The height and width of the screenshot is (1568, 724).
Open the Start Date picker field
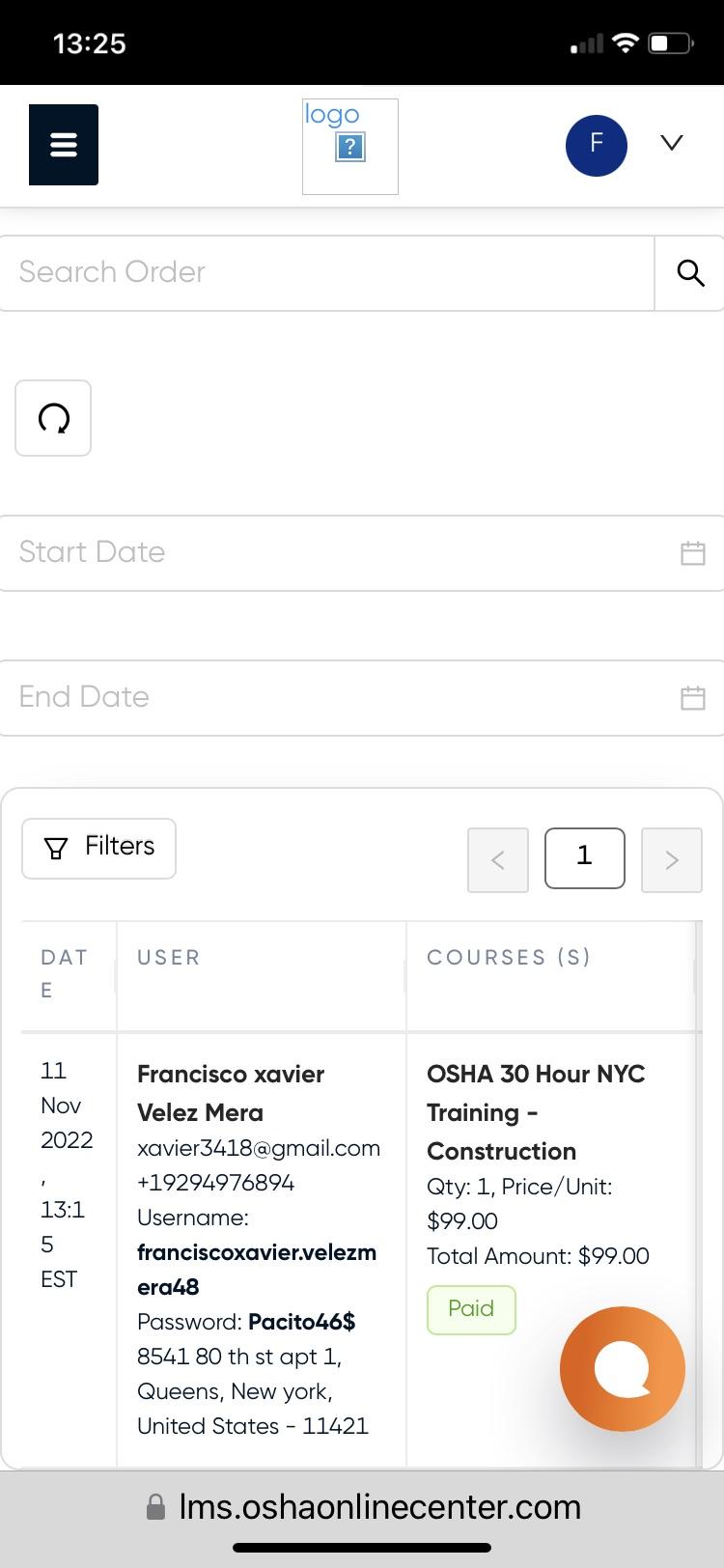coord(338,553)
